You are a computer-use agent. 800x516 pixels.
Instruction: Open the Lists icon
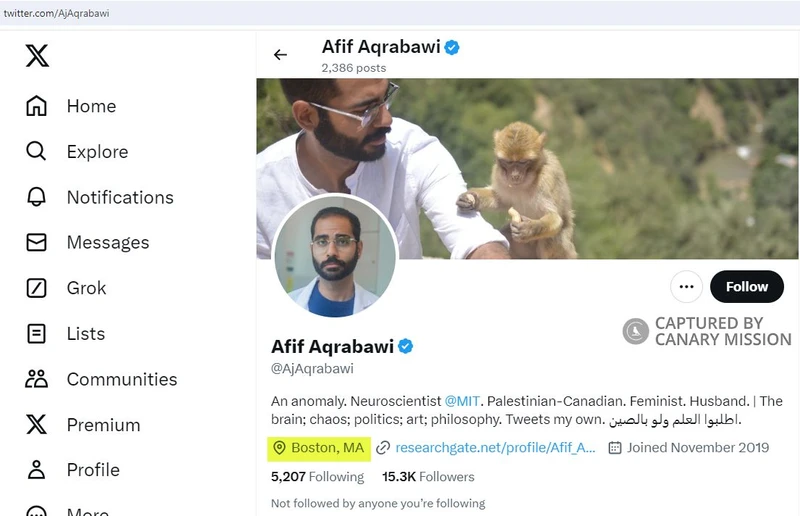click(37, 334)
